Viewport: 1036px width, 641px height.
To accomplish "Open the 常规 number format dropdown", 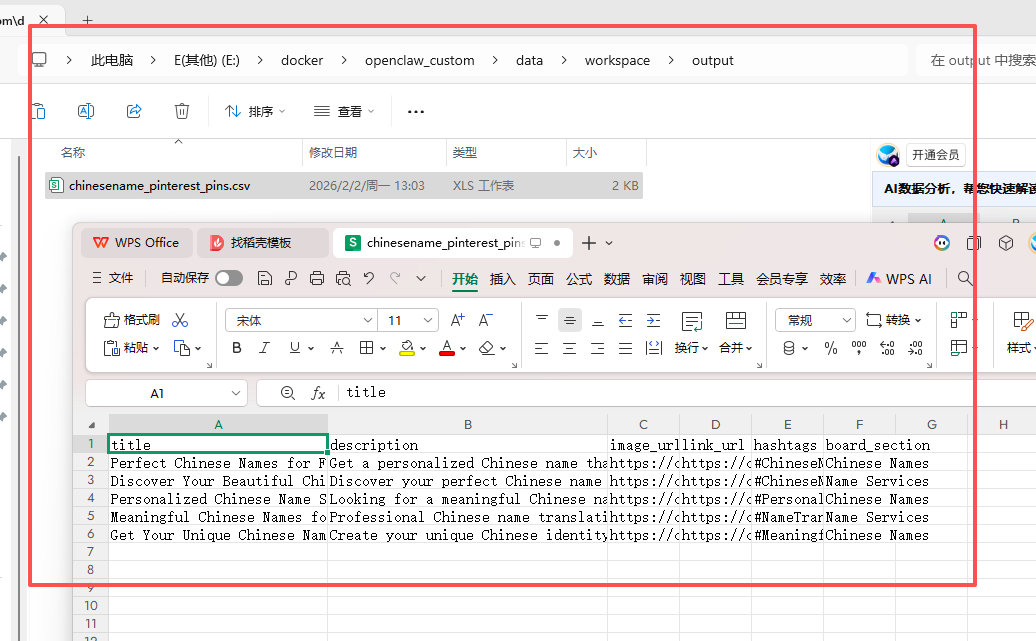I will pyautogui.click(x=846, y=320).
